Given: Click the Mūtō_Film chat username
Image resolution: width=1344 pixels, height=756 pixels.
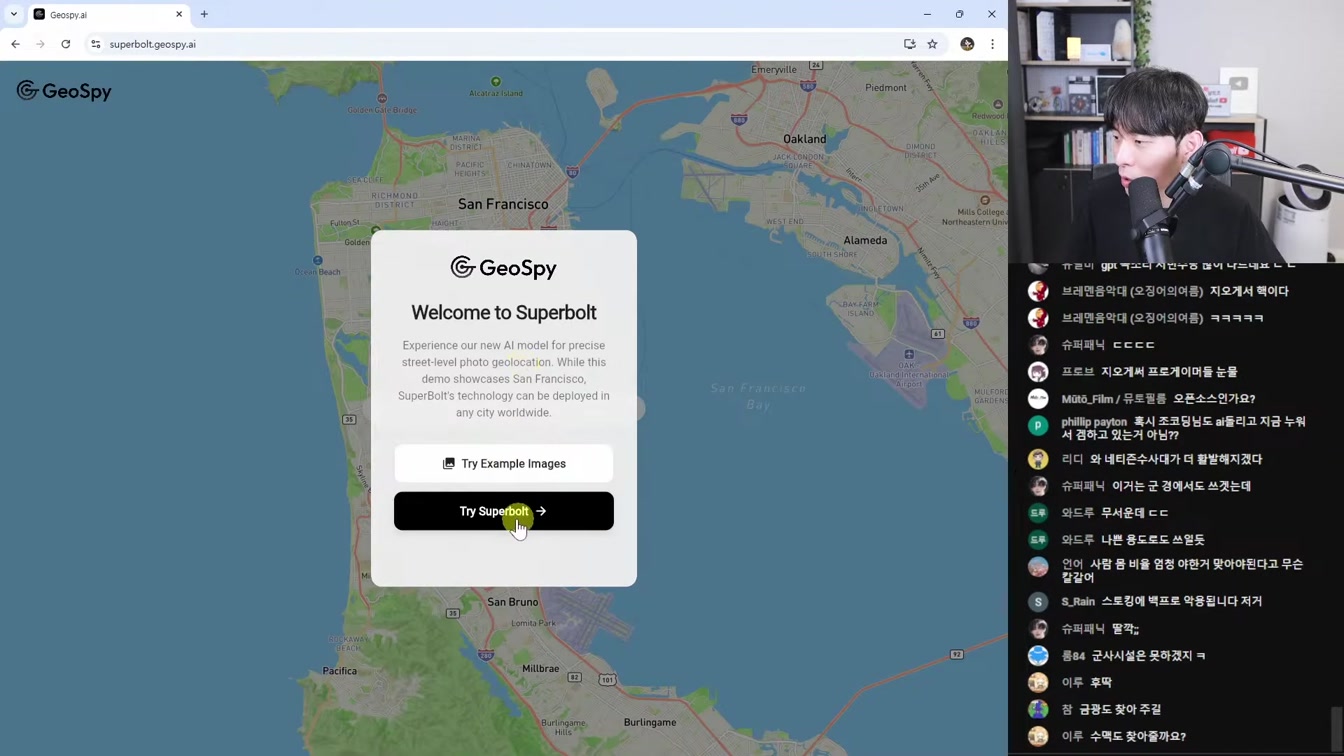Looking at the screenshot, I should pos(1113,398).
